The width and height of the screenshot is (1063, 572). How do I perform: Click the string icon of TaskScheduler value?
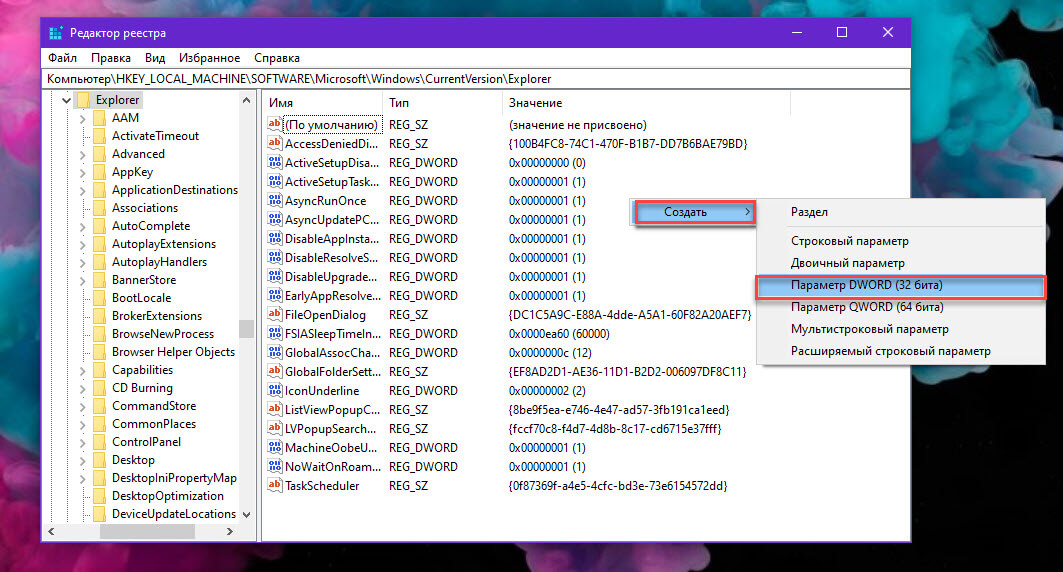coord(275,485)
